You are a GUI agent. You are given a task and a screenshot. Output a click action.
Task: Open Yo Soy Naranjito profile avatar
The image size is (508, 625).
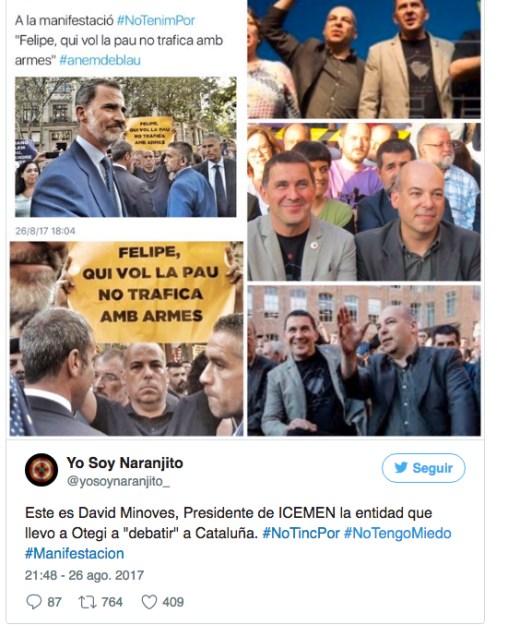(41, 470)
